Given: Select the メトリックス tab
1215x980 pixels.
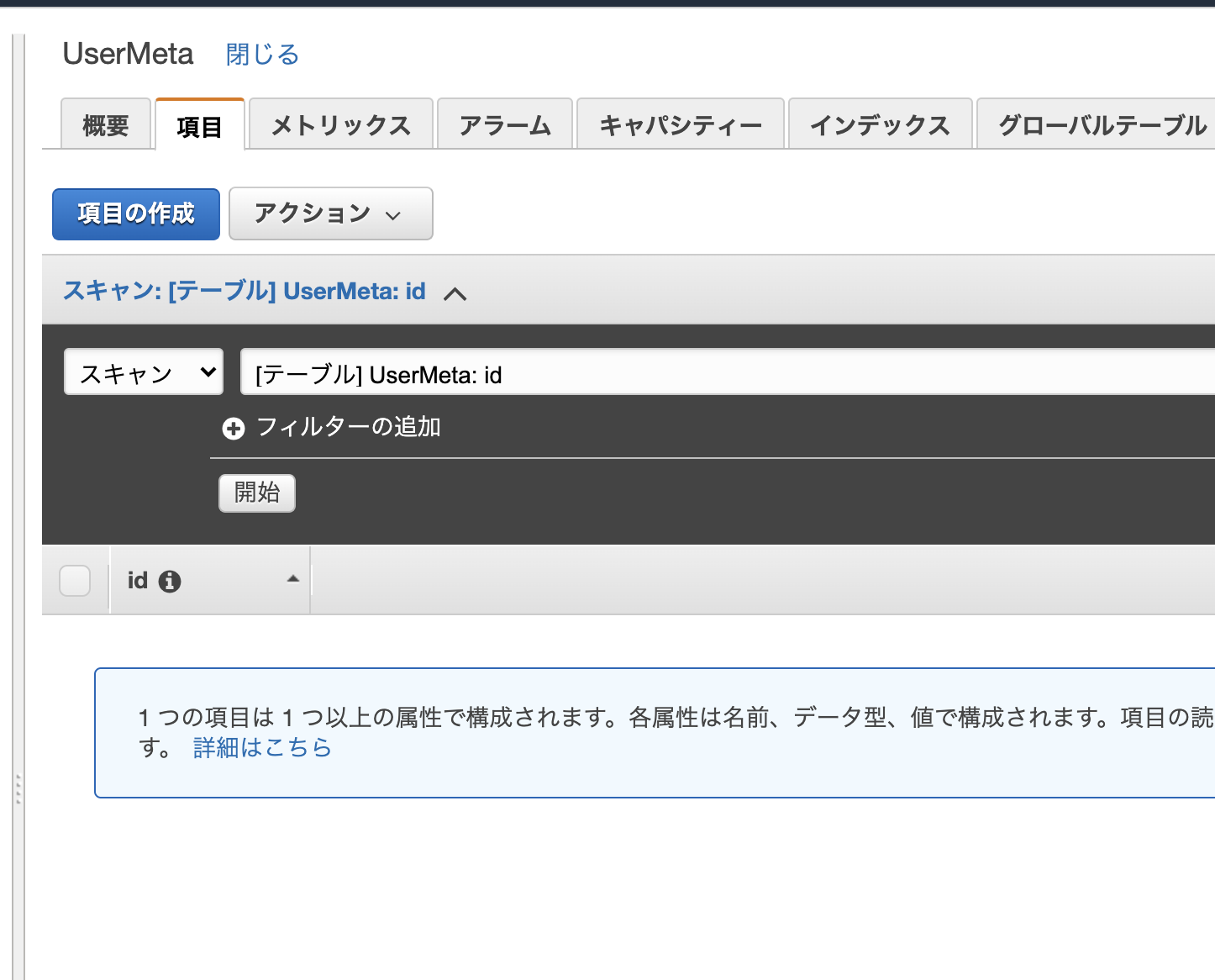Looking at the screenshot, I should coord(339,124).
